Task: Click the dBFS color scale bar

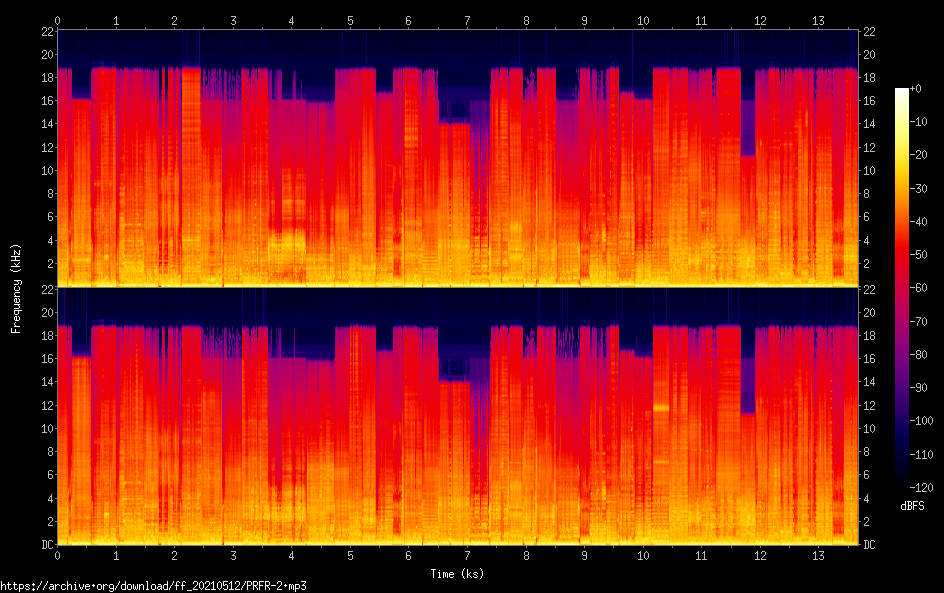Action: (x=901, y=287)
